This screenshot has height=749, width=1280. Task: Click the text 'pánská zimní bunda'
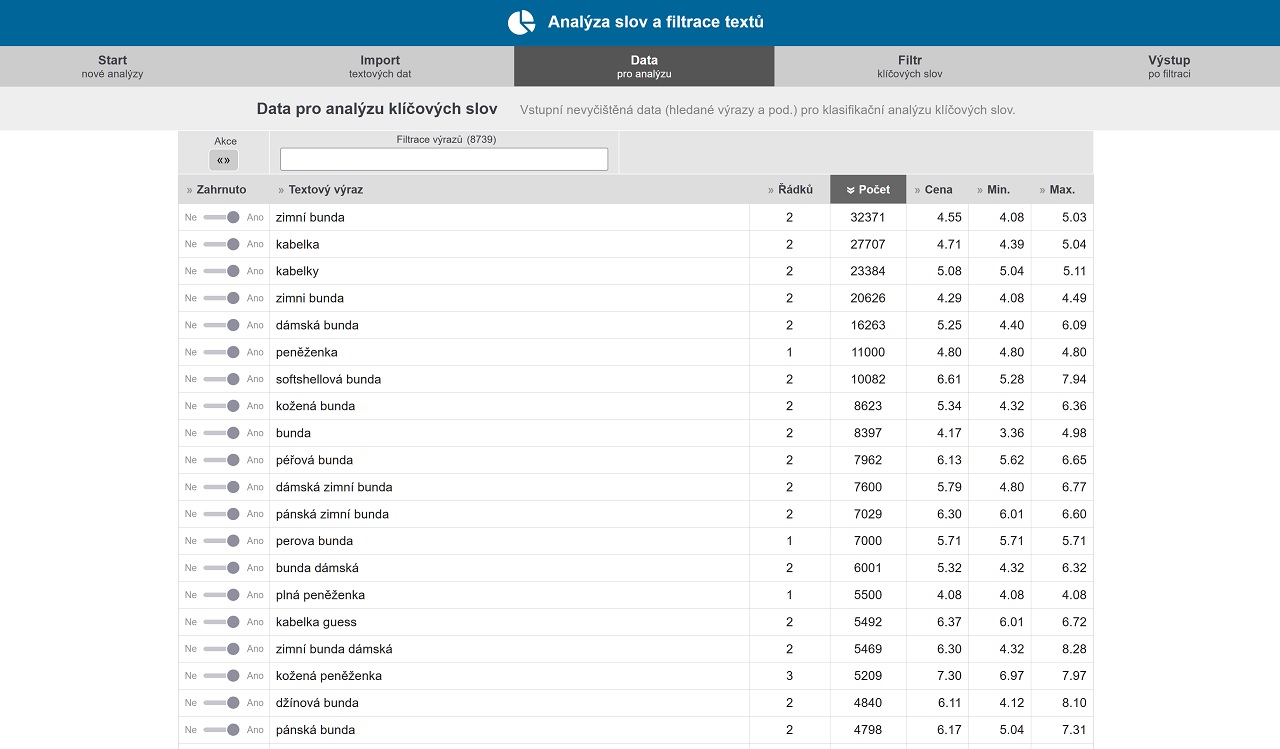tap(332, 514)
